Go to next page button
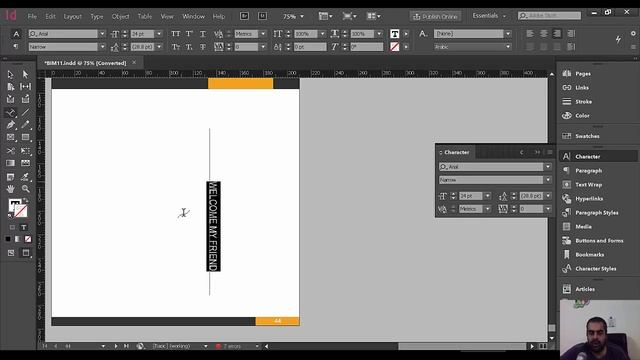 click(x=116, y=346)
